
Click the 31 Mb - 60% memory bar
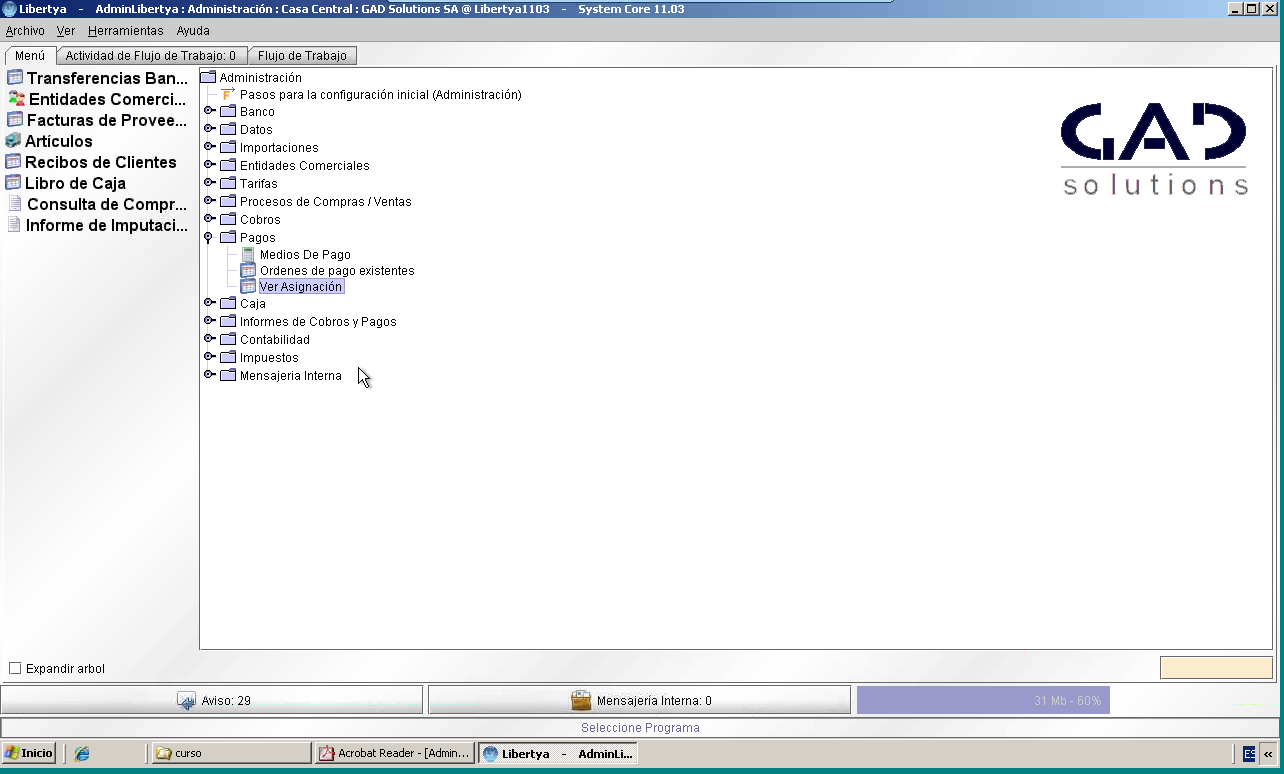click(x=983, y=701)
